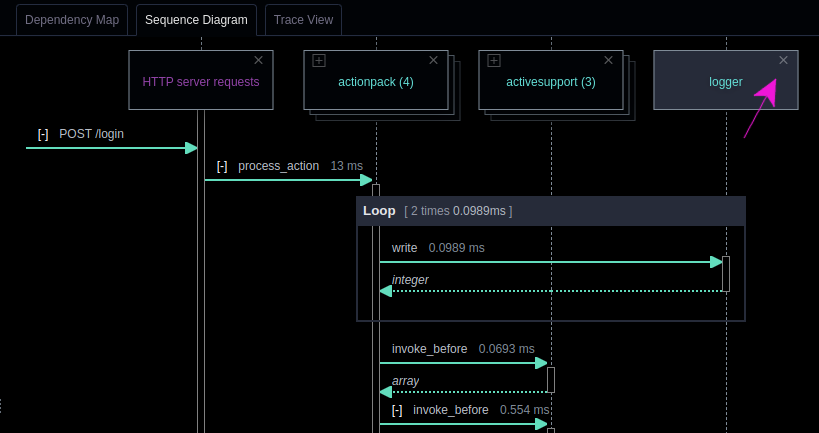The image size is (819, 433).
Task: Switch to the Dependency Map tab
Action: pos(72,20)
